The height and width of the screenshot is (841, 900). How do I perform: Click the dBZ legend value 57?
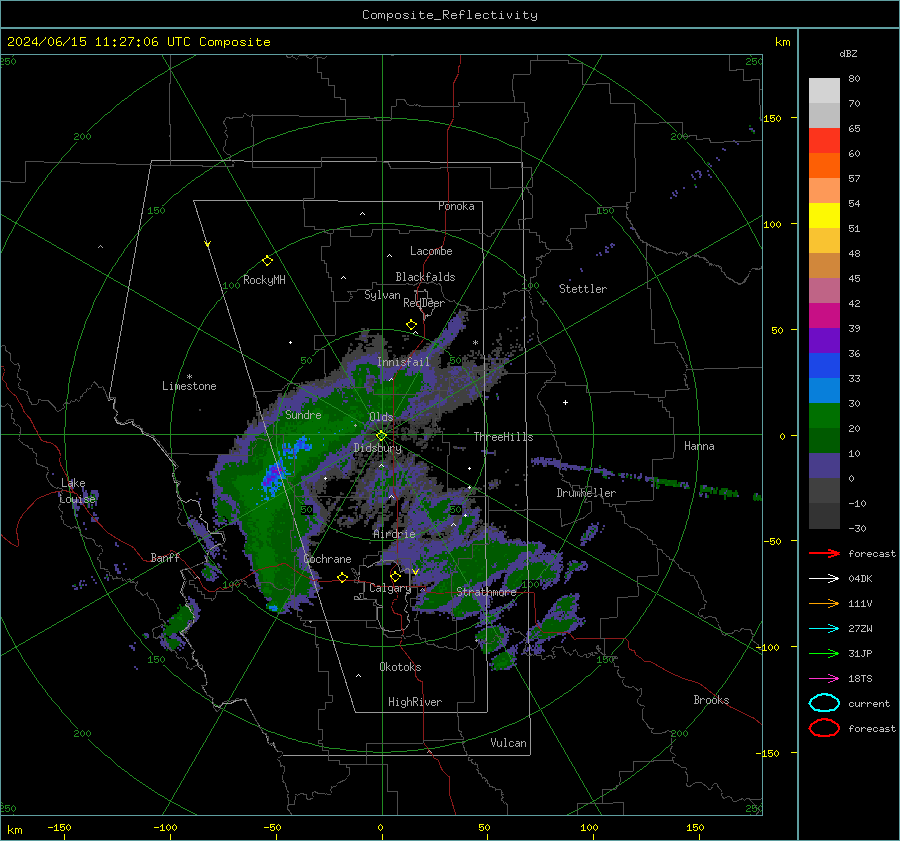pos(854,179)
